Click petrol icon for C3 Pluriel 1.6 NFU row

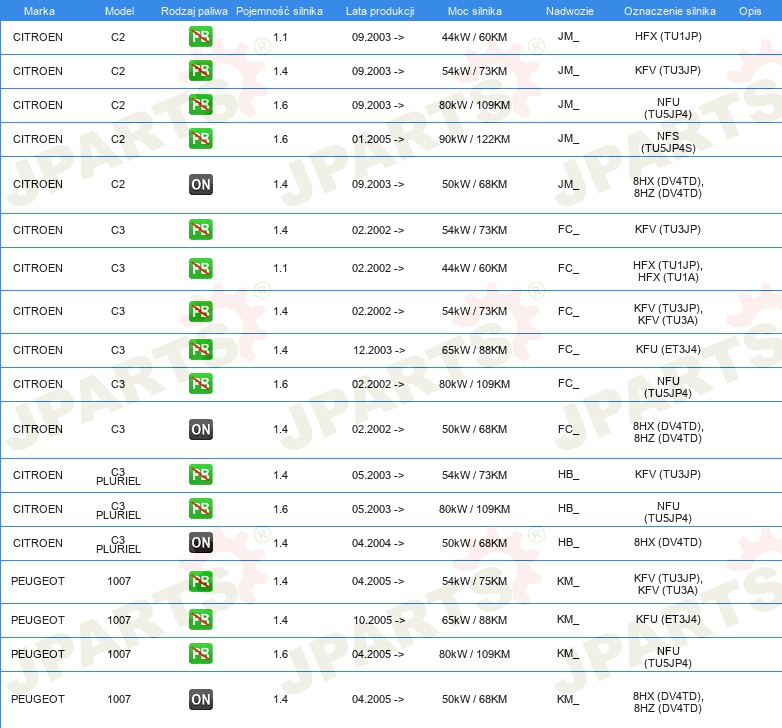[200, 509]
